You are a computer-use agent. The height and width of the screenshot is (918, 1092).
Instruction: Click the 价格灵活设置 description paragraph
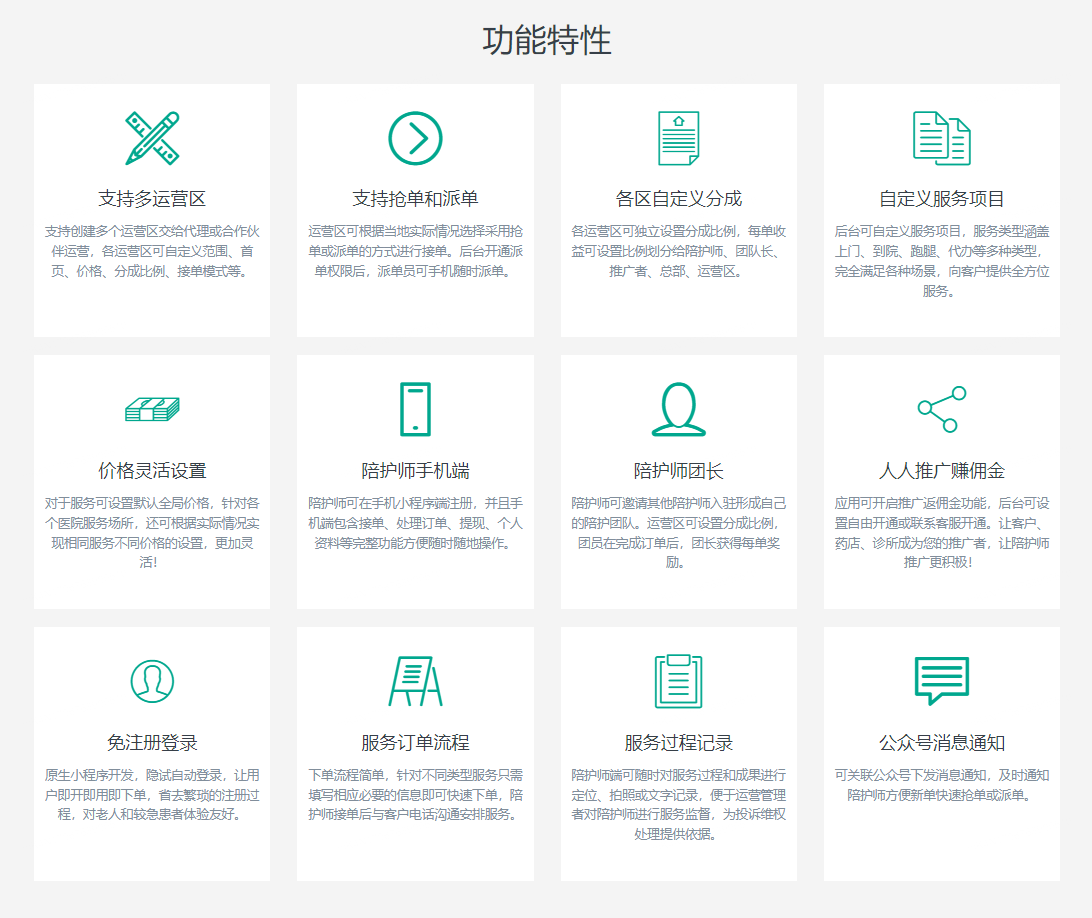coord(152,532)
